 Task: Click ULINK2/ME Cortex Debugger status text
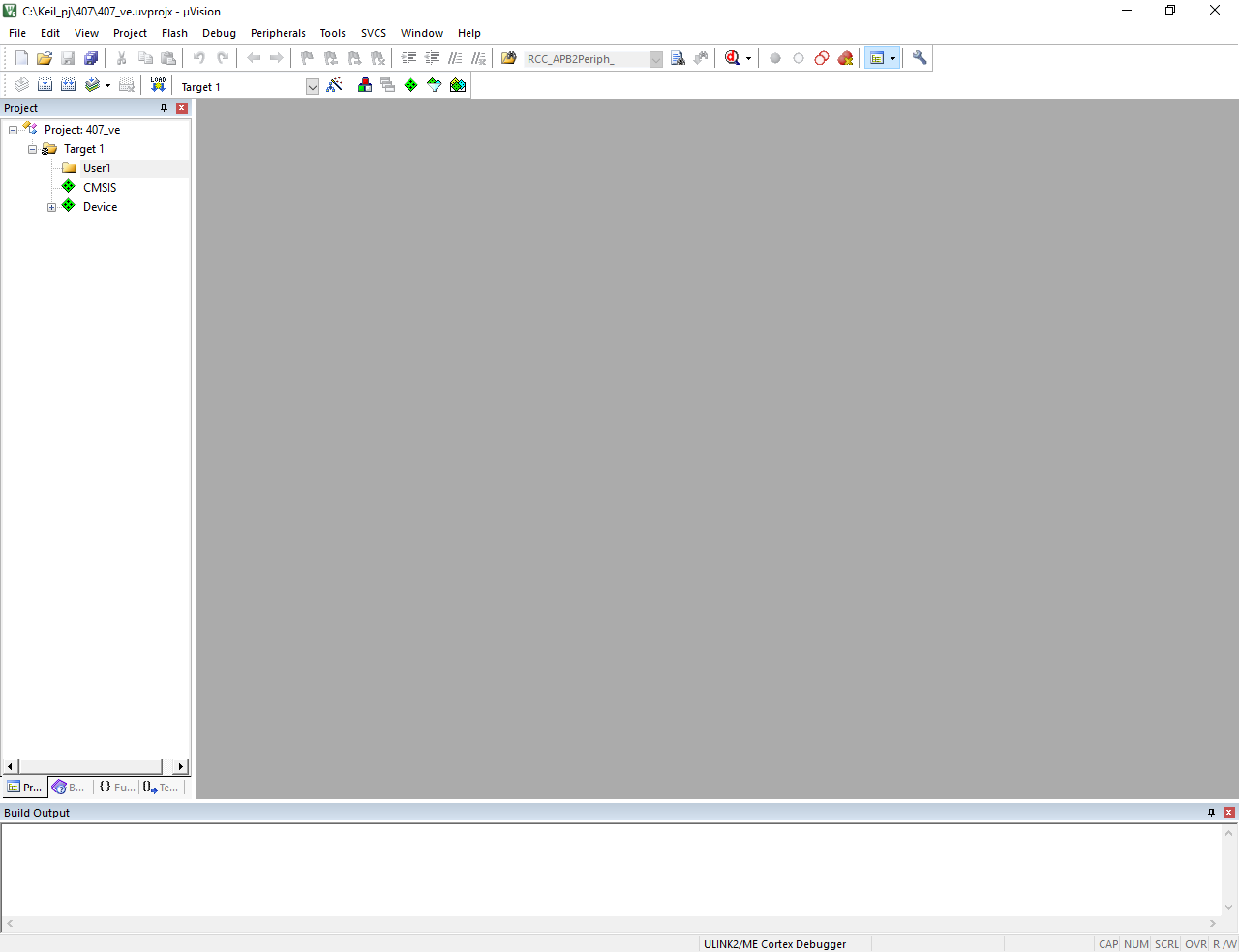[774, 944]
